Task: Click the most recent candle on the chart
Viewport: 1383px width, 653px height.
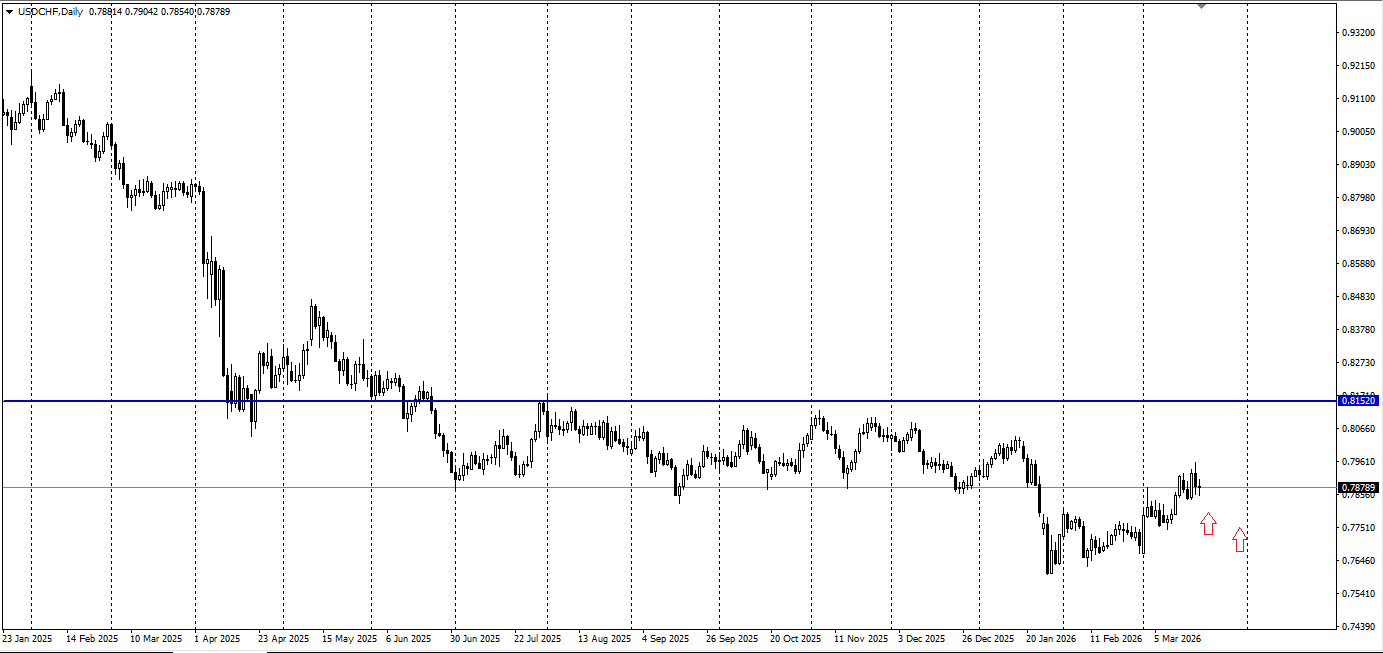Action: click(1198, 486)
